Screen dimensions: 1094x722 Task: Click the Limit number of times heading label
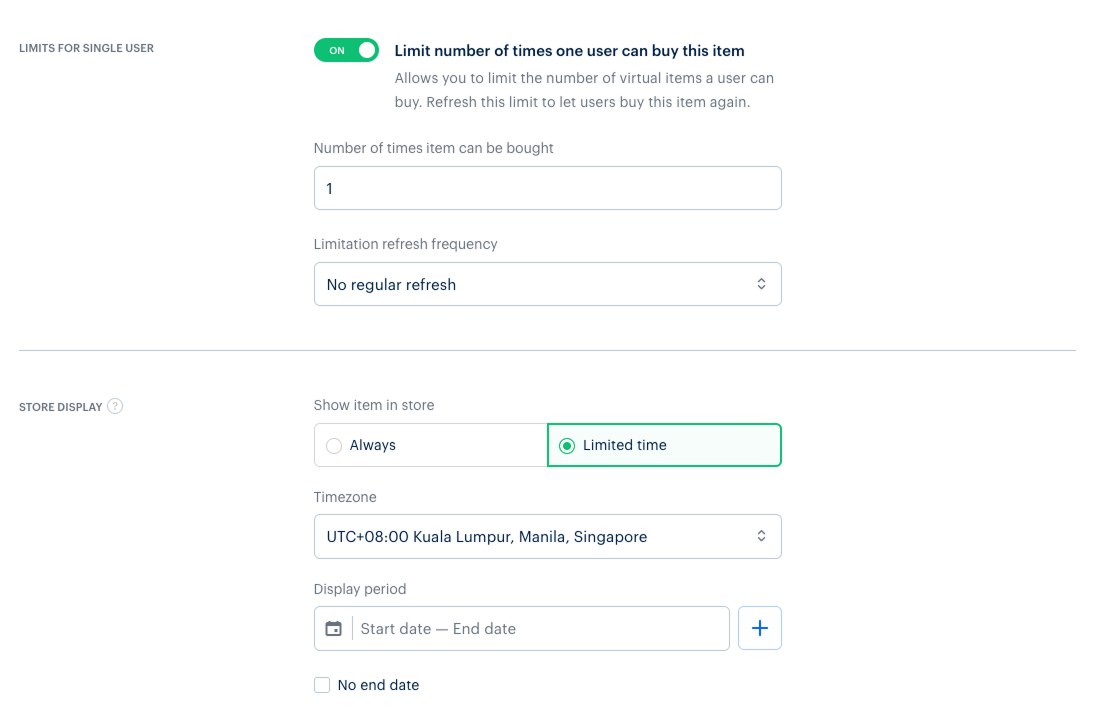[569, 51]
